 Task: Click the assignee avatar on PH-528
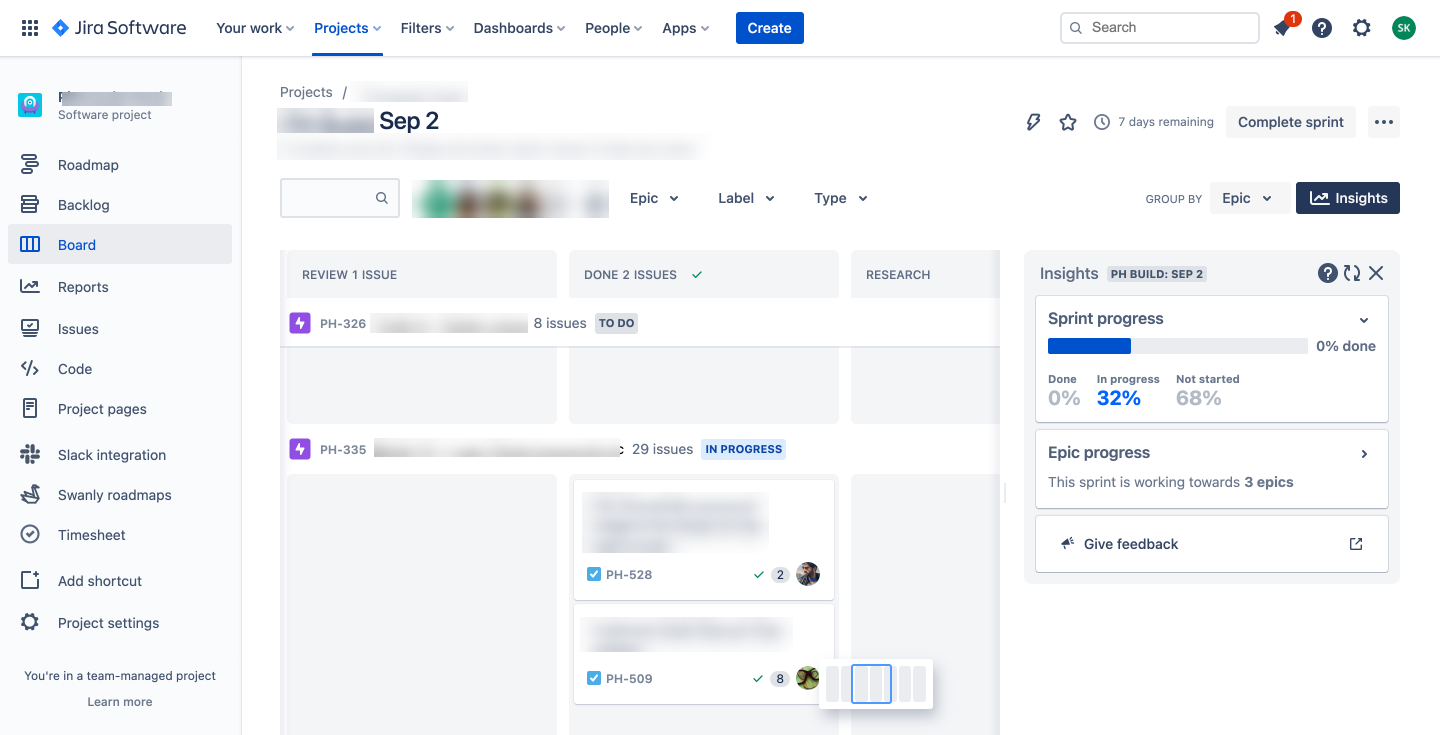808,574
